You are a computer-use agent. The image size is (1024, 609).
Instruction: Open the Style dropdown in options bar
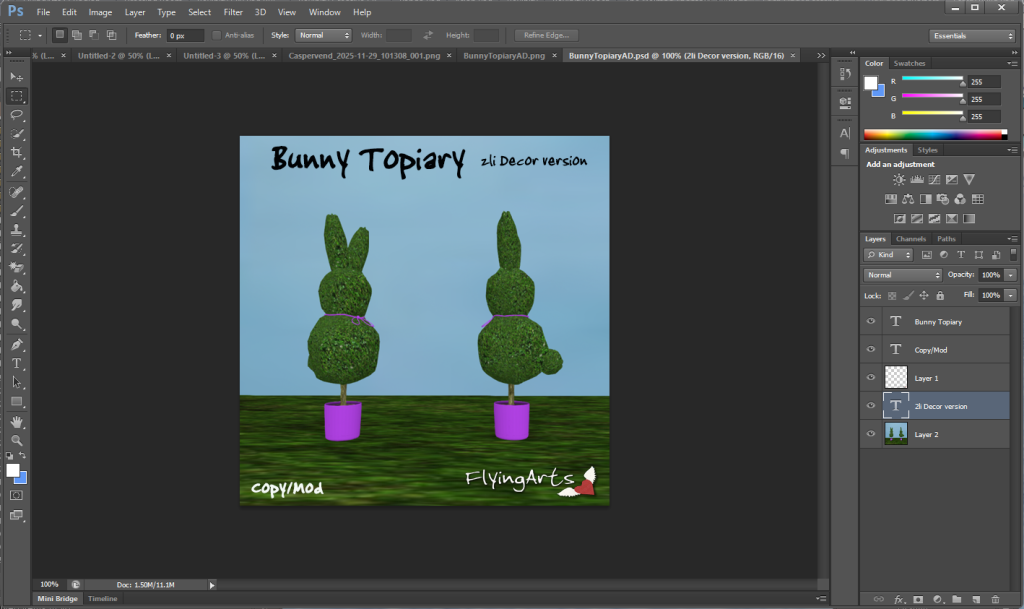point(324,35)
